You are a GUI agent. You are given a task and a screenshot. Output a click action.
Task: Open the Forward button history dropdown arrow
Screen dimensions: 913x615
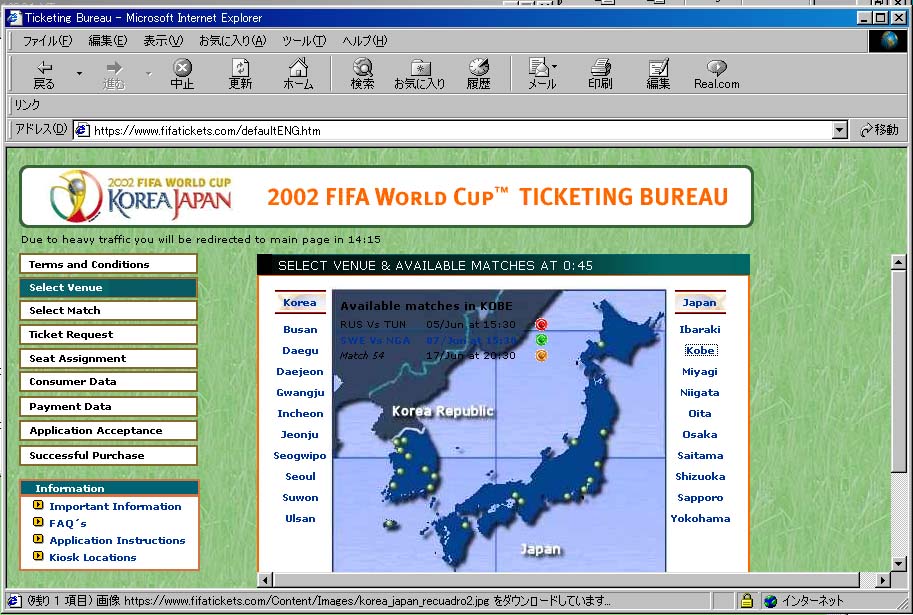tap(148, 74)
